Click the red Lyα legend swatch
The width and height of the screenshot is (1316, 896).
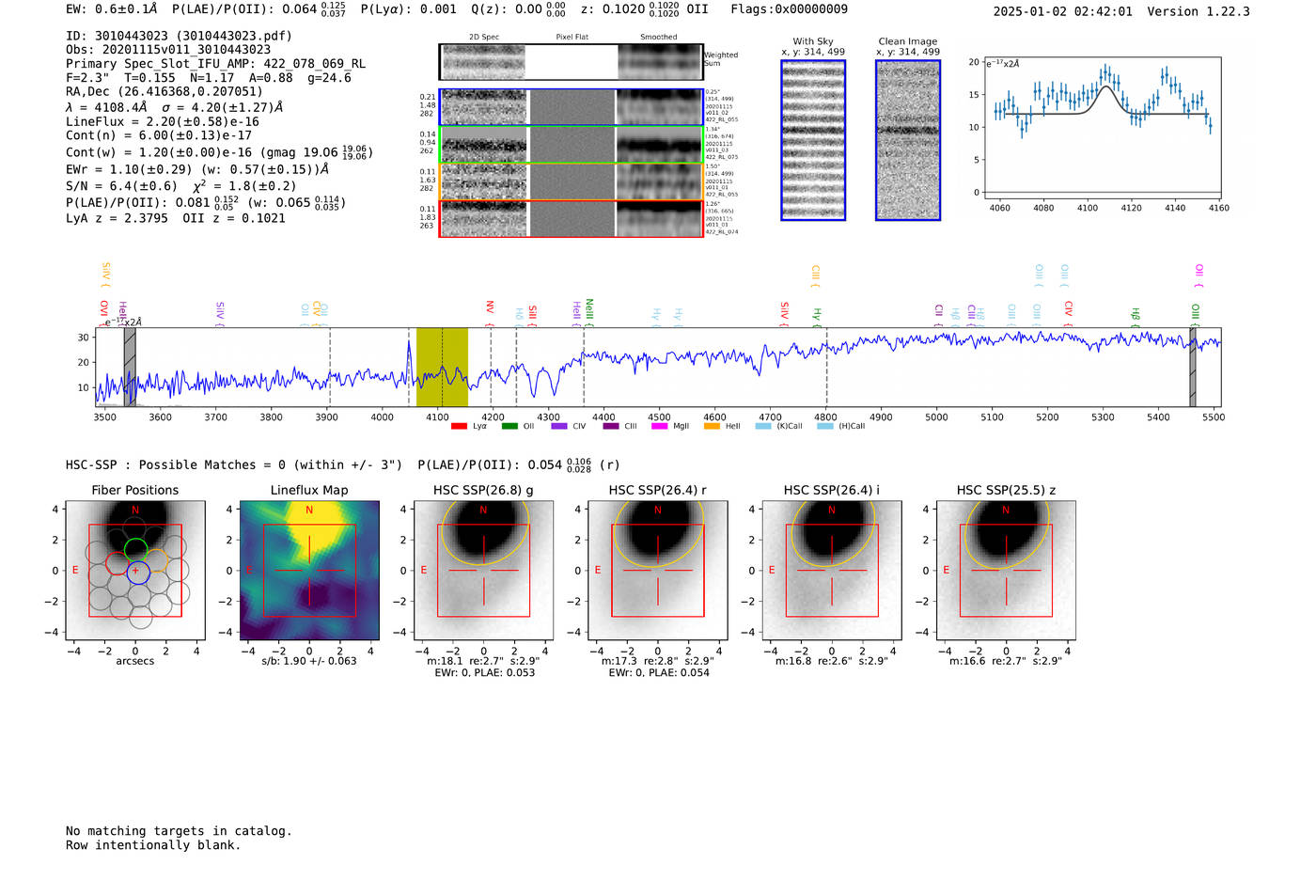459,426
